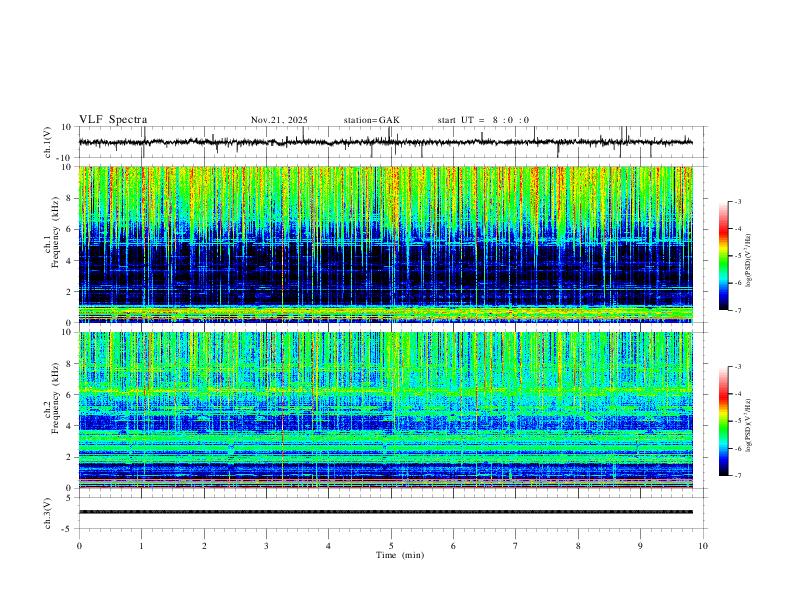Click the "Time (min)" axis label

tap(400, 555)
